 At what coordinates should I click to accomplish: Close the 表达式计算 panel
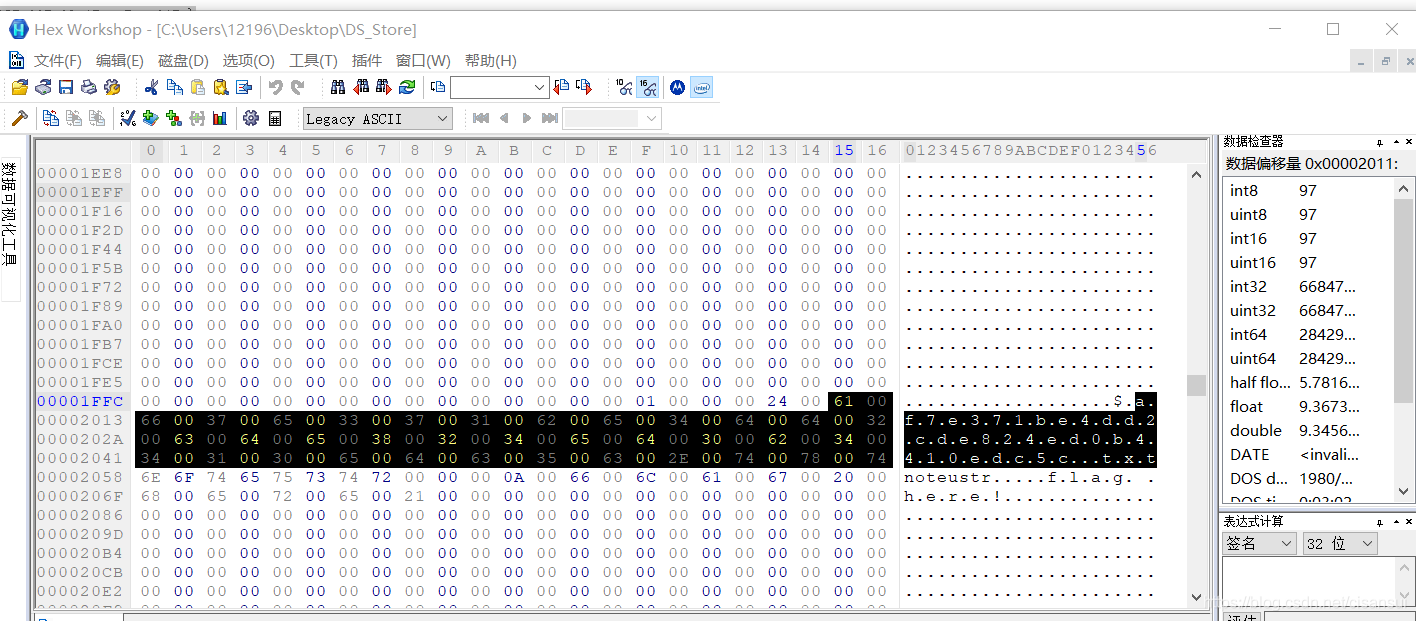click(x=1408, y=522)
